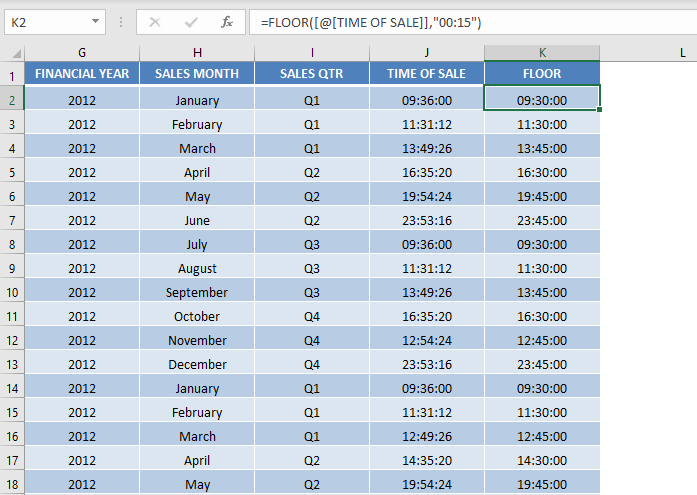697x495 pixels.
Task: Select the September cell
Action: click(x=197, y=290)
